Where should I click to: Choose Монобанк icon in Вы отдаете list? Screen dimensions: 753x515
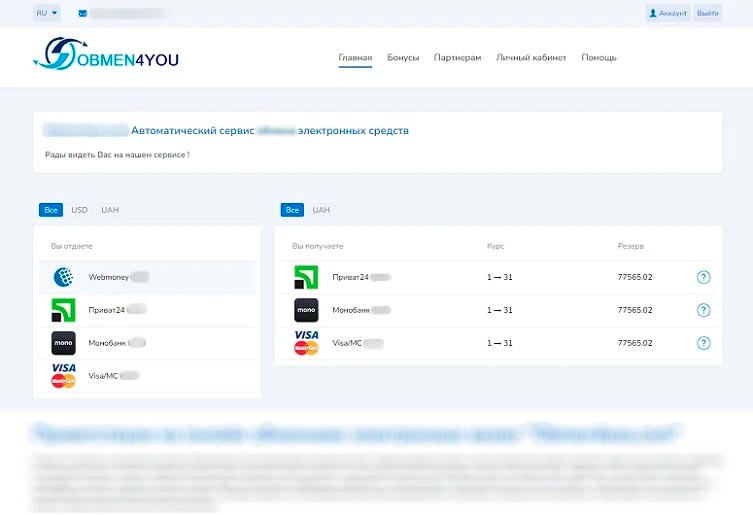tap(63, 343)
